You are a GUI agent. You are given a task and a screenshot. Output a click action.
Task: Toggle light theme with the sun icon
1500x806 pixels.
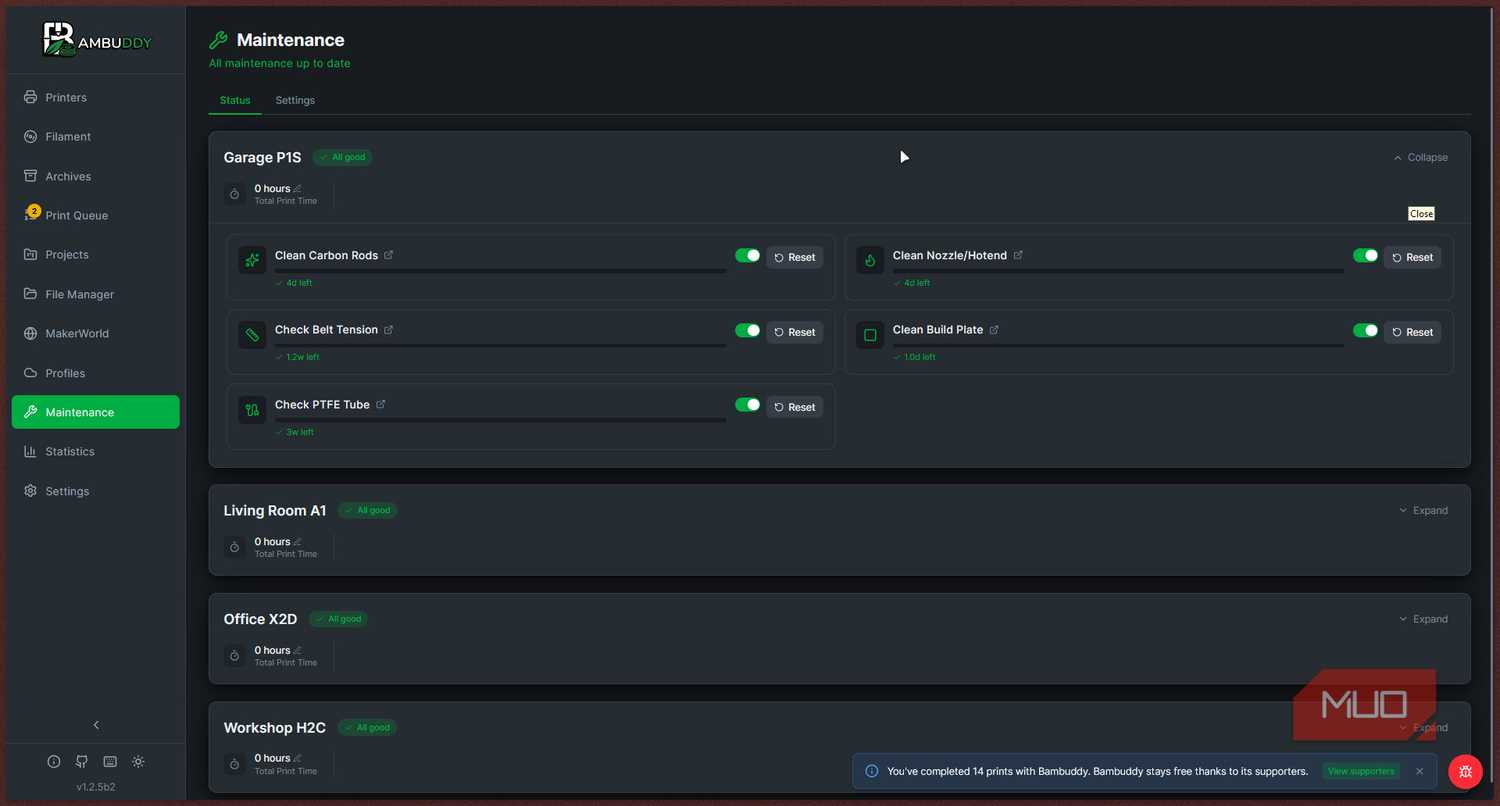[138, 762]
